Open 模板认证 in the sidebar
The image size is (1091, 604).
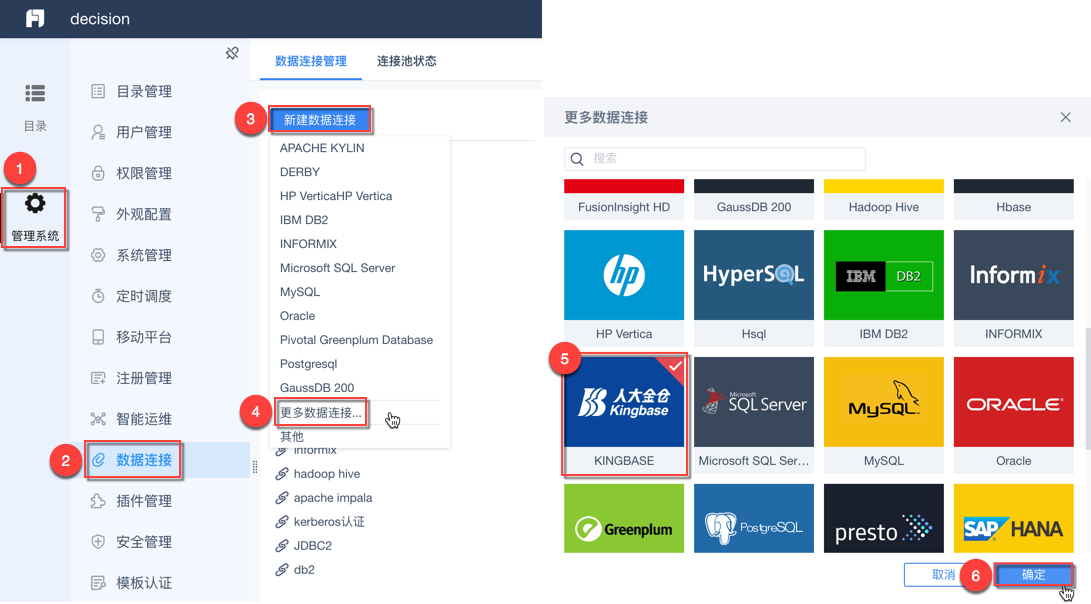click(x=132, y=583)
